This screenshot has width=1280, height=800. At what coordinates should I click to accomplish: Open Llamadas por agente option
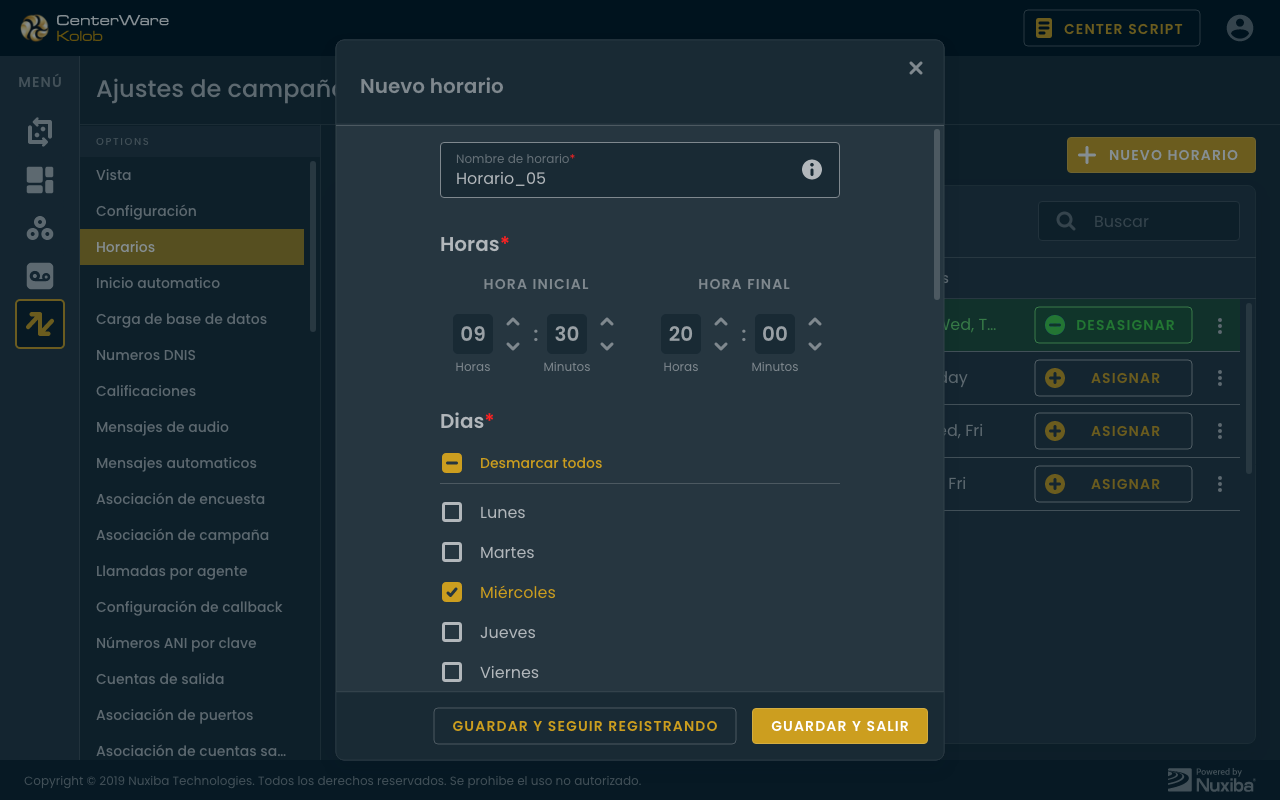point(192,571)
